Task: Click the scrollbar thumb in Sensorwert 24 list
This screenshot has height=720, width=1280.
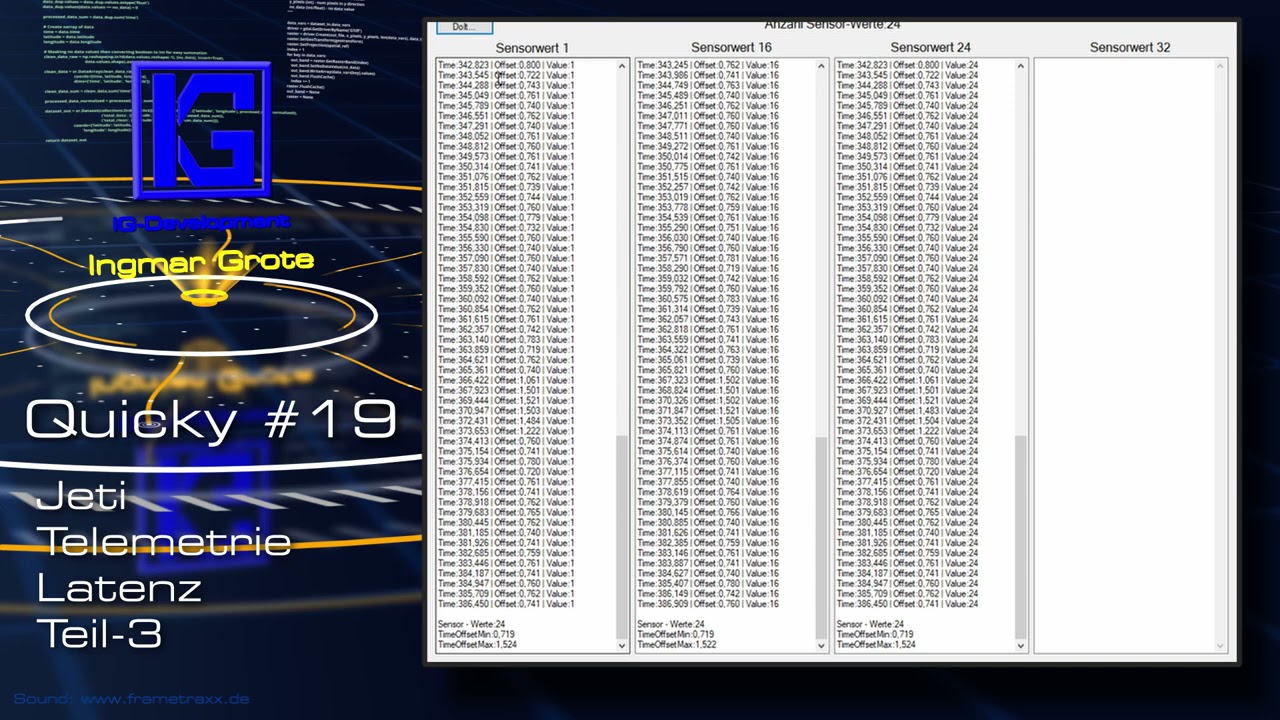Action: click(1021, 536)
